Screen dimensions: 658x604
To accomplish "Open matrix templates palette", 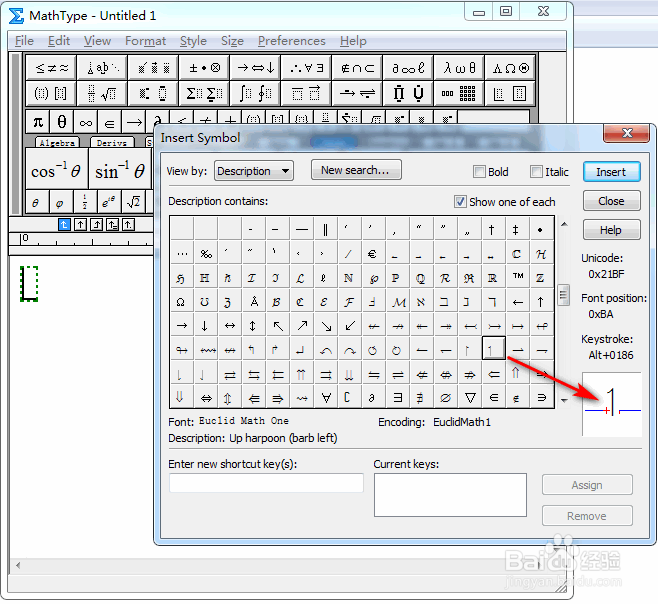I will tap(459, 93).
